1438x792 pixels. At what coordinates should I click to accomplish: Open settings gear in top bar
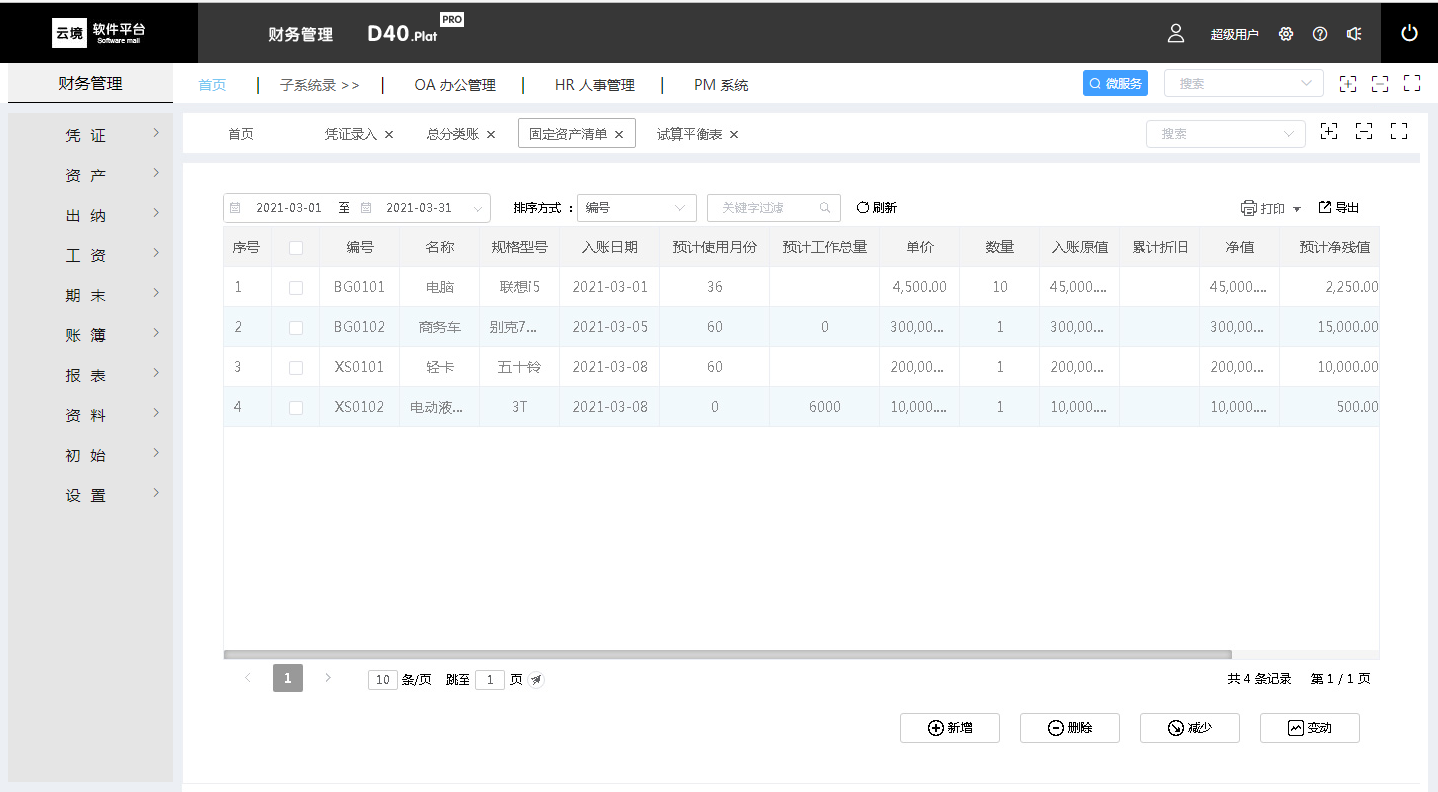pyautogui.click(x=1286, y=34)
